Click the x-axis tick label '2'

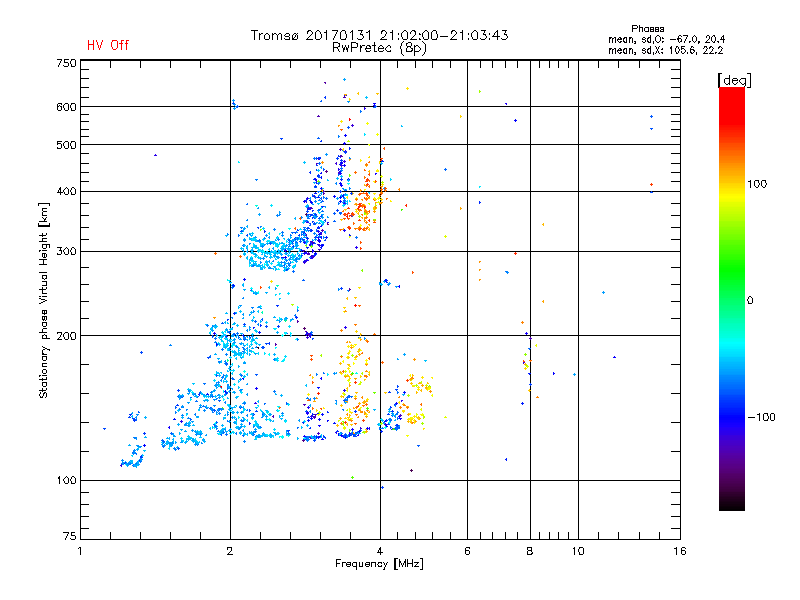coord(230,551)
